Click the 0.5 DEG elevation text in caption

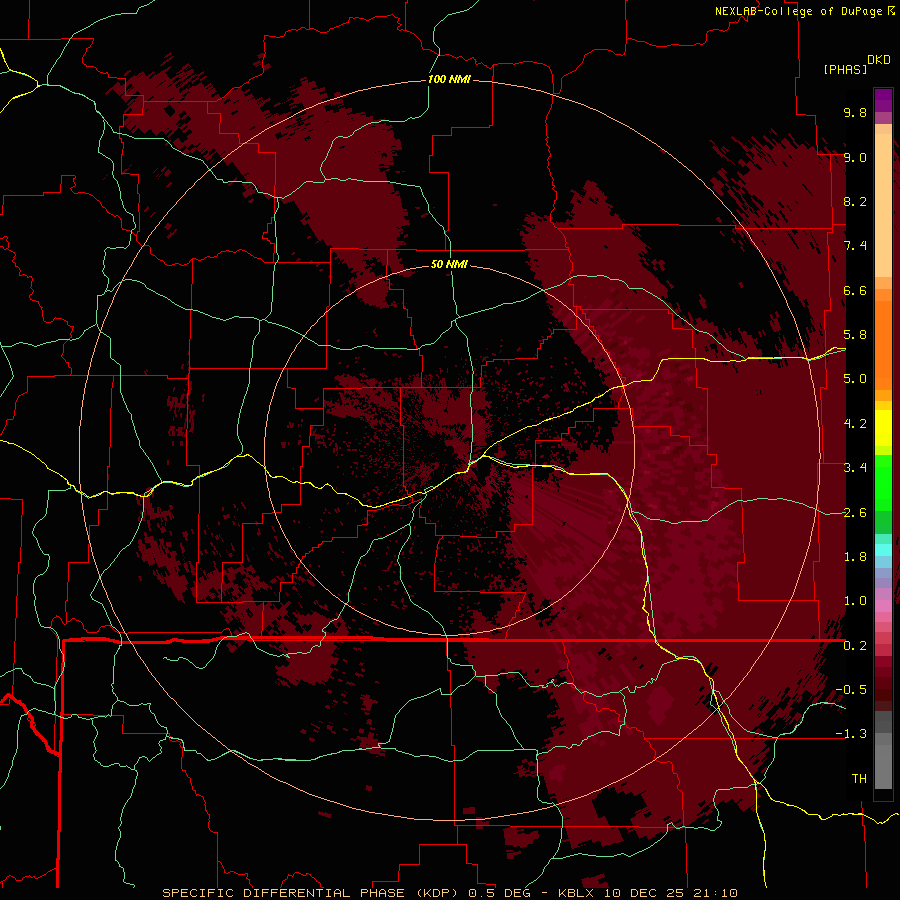click(502, 893)
